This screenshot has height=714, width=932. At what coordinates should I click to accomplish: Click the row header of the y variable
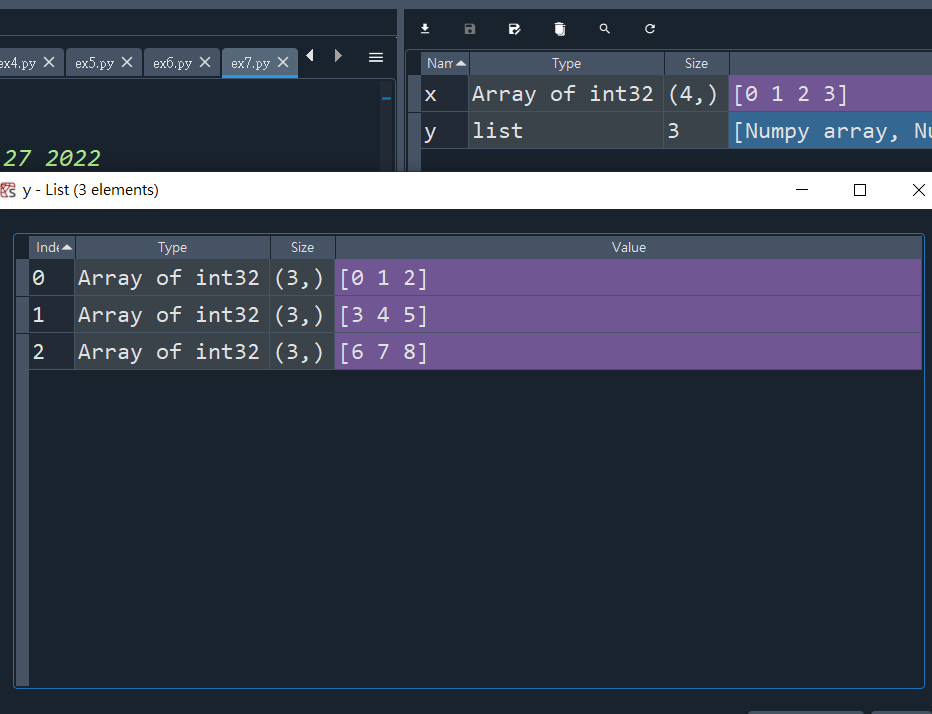tap(414, 130)
